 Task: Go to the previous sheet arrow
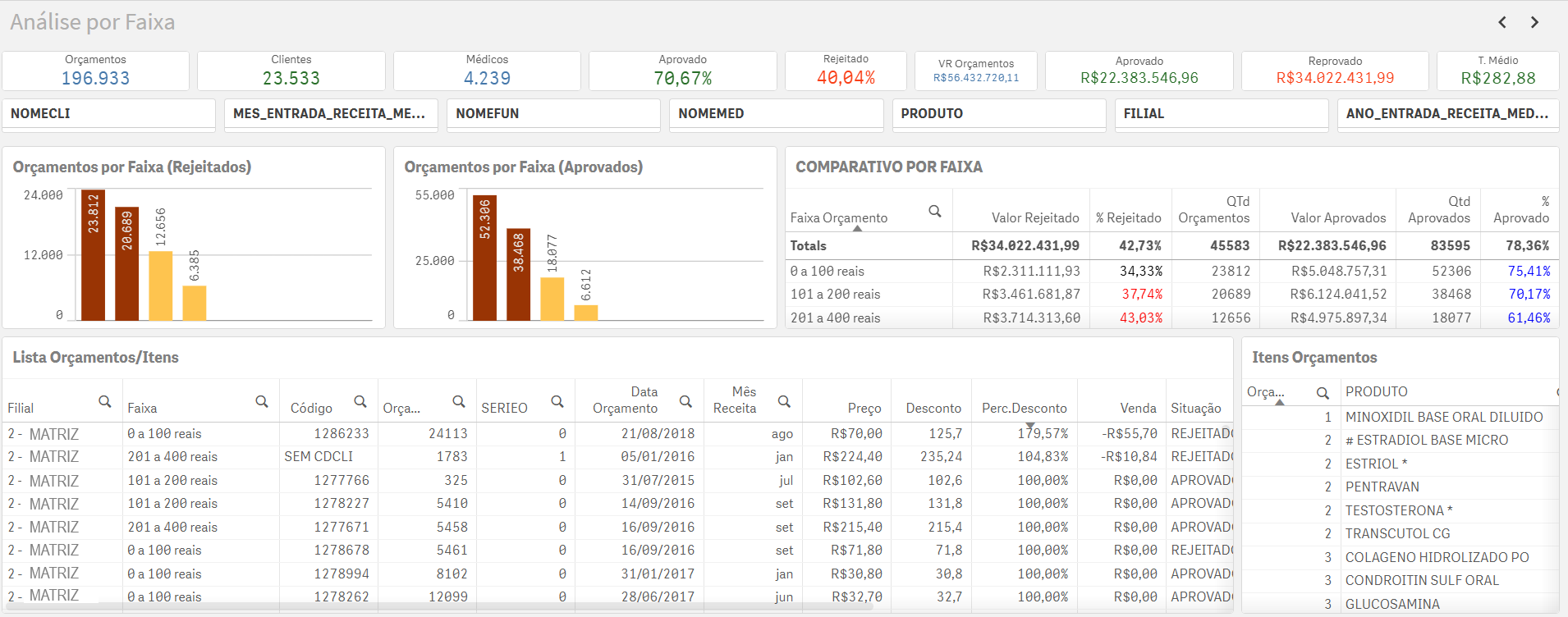(x=1502, y=22)
